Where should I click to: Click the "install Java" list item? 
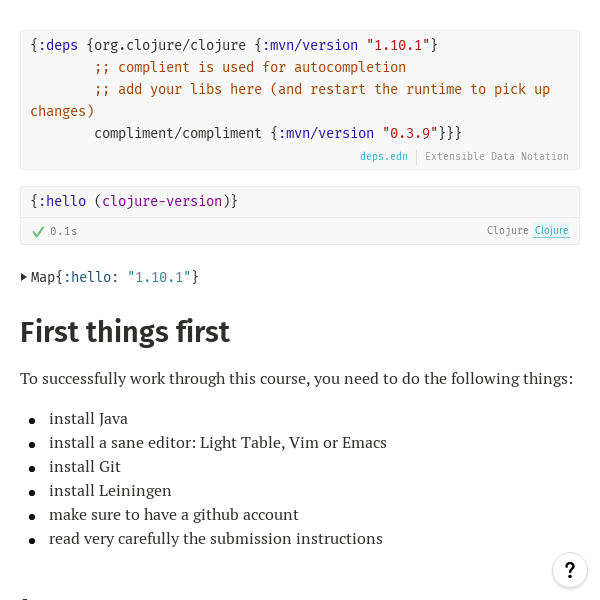point(88,419)
